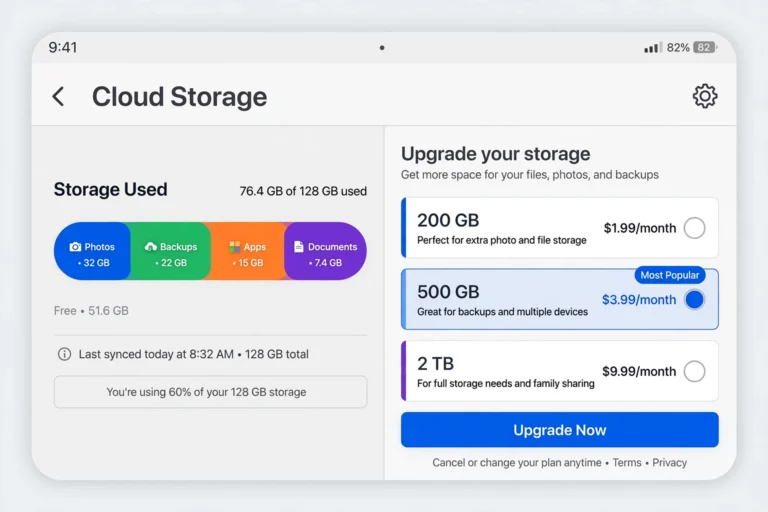Click the 9:41 clock in status bar
Image resolution: width=768 pixels, height=512 pixels.
tap(63, 48)
